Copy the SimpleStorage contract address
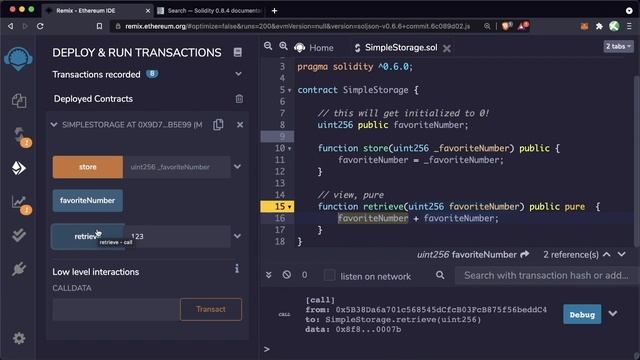The height and width of the screenshot is (360, 640). tap(218, 124)
